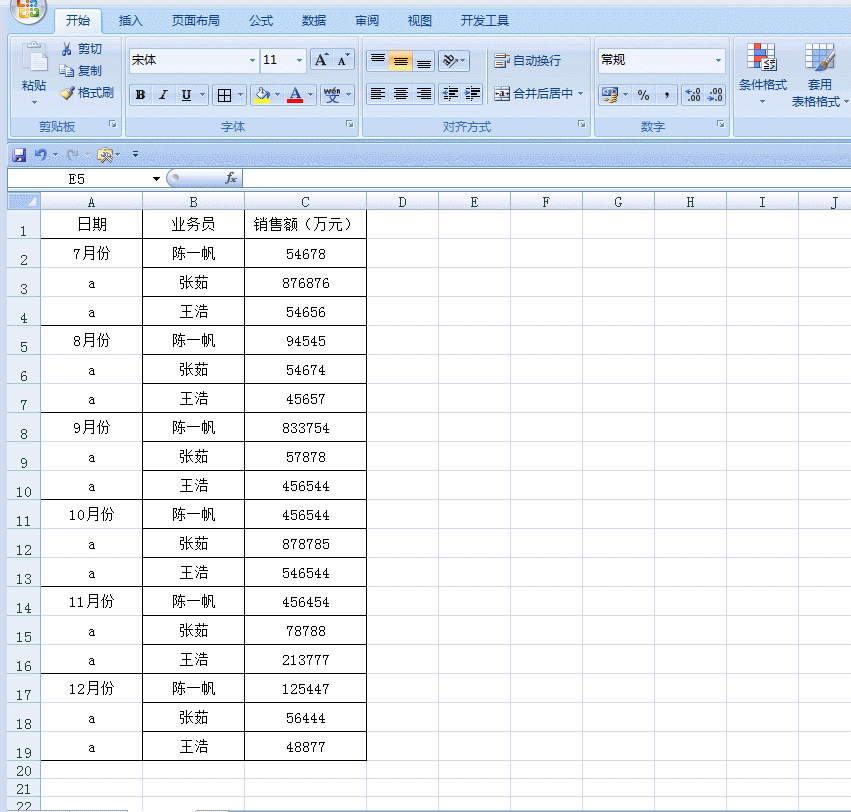Open the clipboard (剪贴板) dialog launcher

point(113,124)
